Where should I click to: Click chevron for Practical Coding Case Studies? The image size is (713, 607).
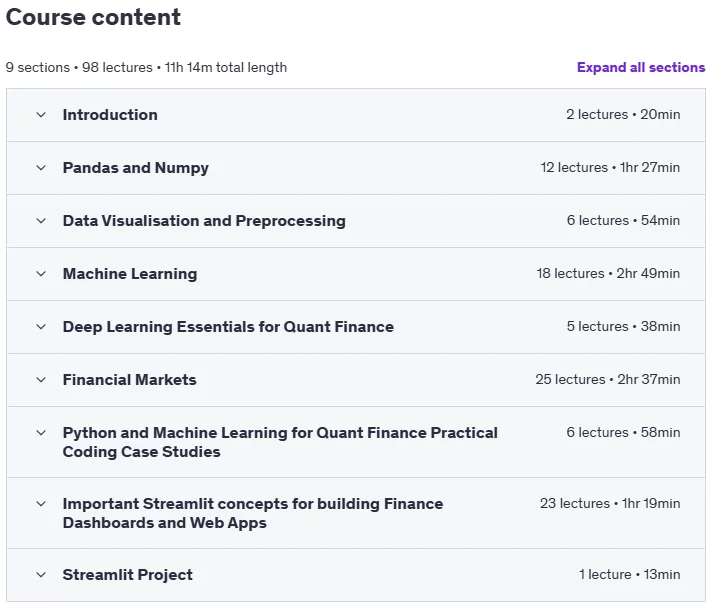41,433
